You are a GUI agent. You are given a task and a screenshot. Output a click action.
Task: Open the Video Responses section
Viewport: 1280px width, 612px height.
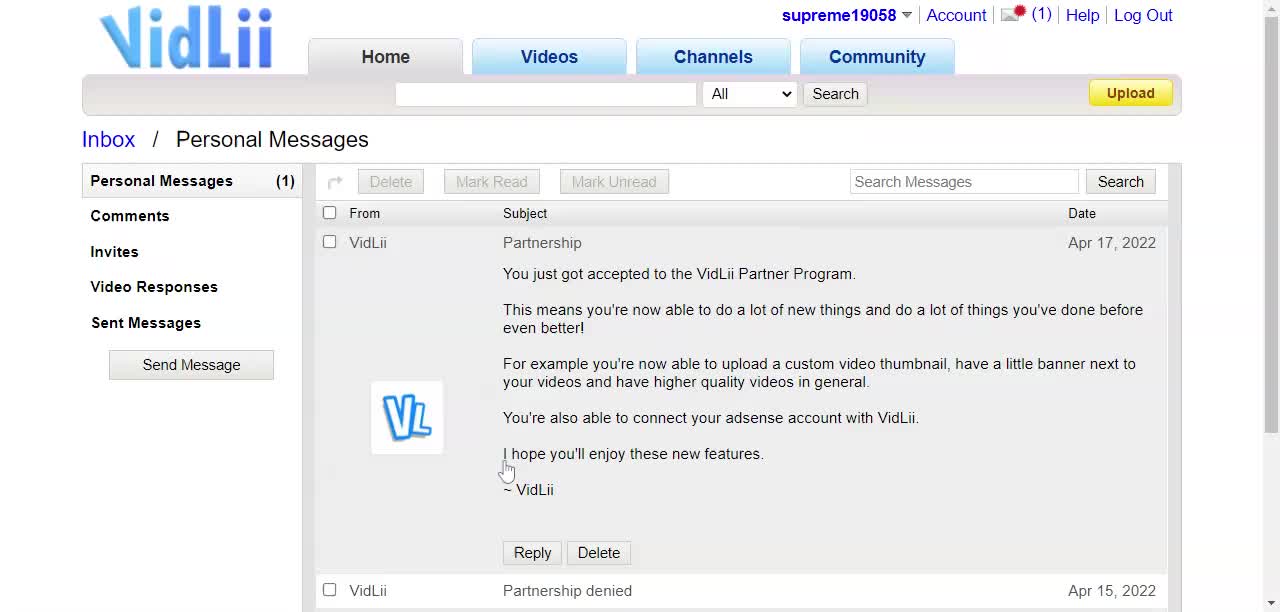[154, 287]
